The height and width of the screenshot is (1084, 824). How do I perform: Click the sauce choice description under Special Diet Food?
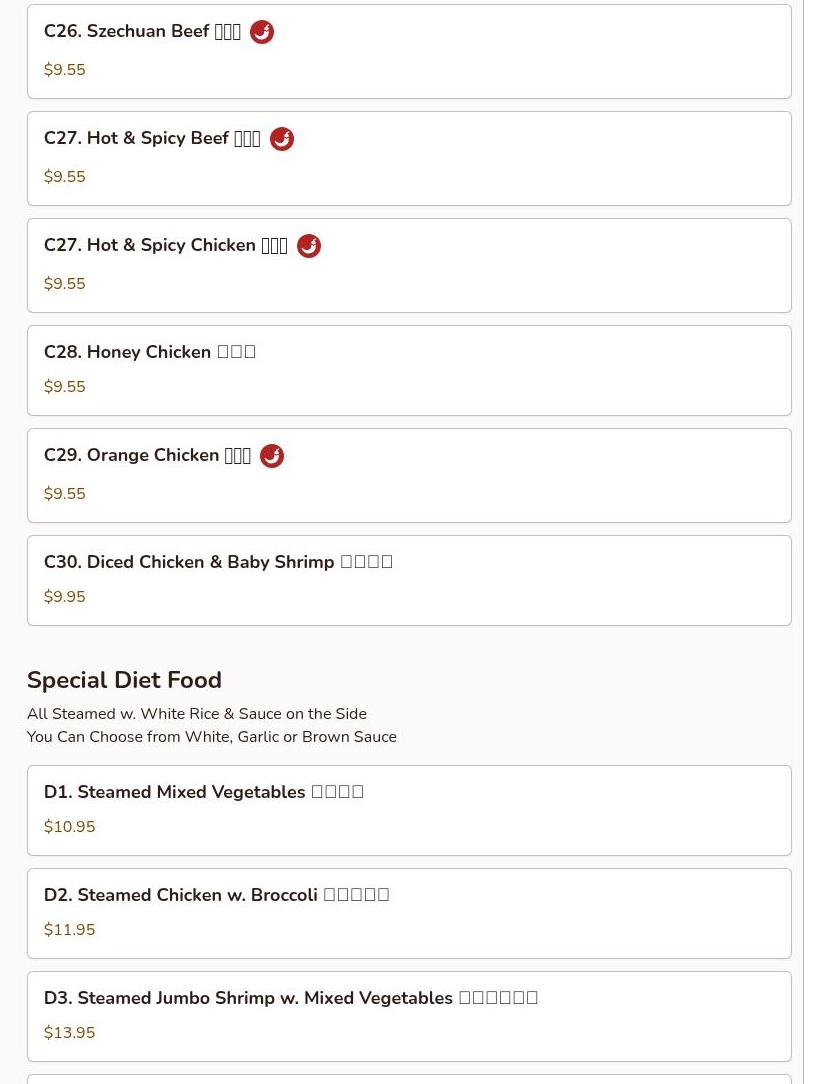click(x=212, y=737)
